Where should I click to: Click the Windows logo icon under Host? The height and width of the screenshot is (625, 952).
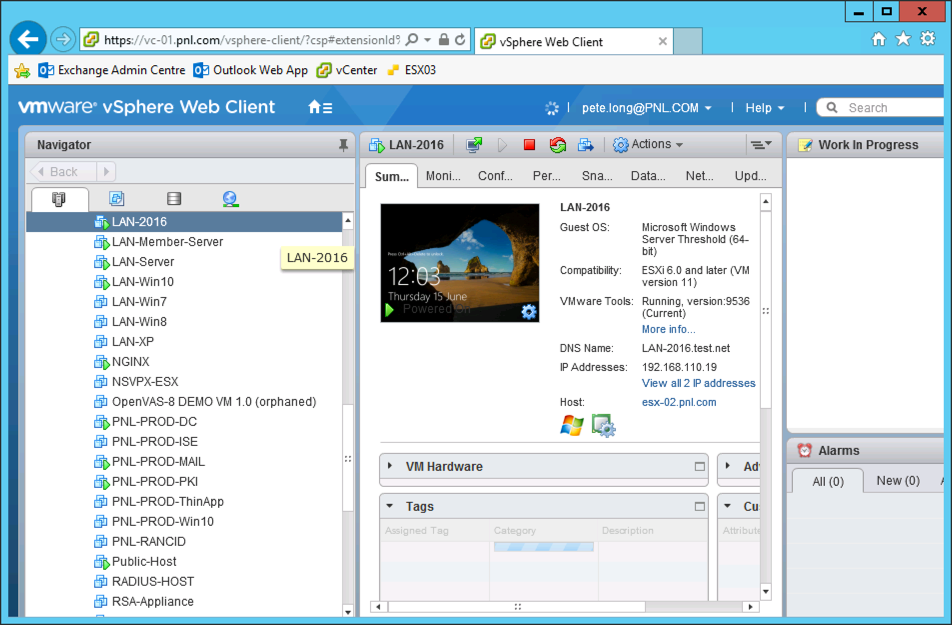click(571, 425)
